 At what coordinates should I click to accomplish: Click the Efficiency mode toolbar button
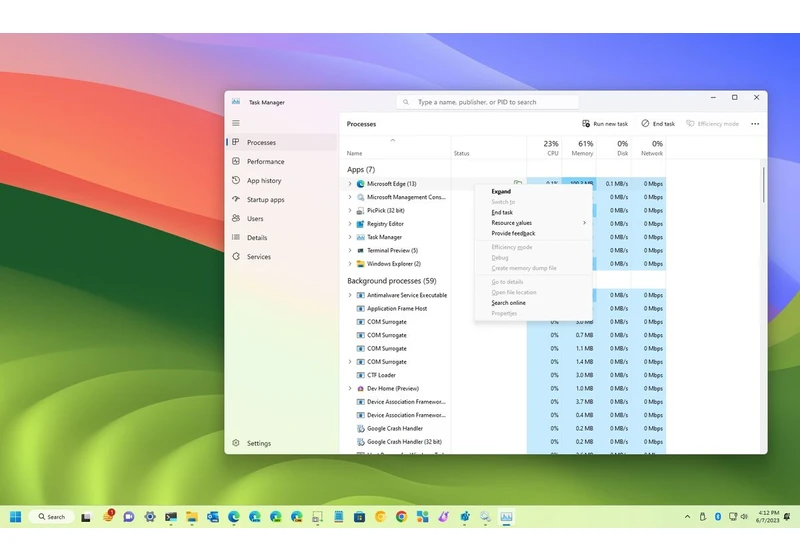point(713,124)
